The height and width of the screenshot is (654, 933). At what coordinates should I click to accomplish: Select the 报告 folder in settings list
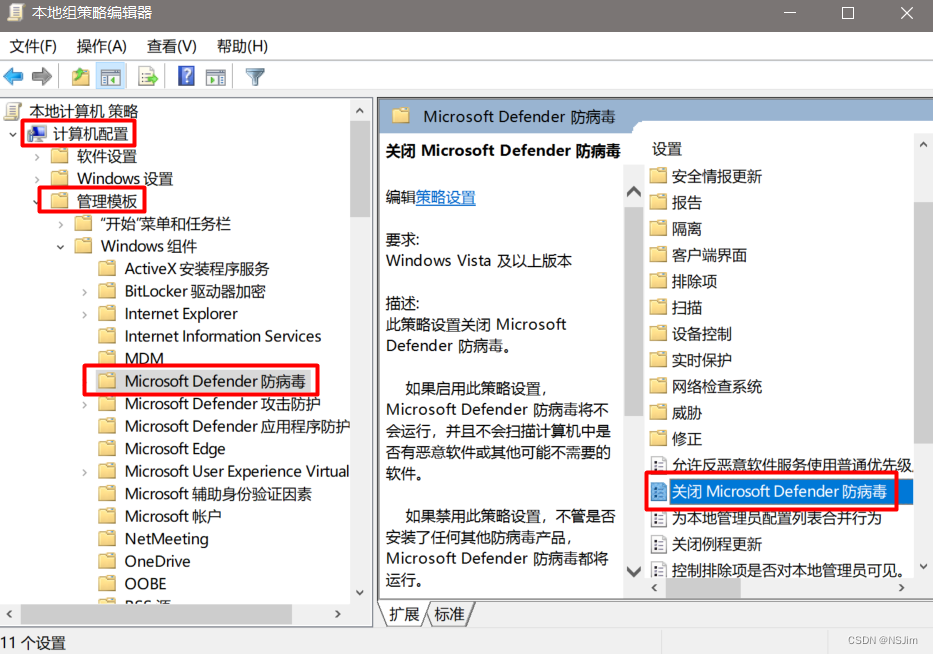[x=676, y=202]
